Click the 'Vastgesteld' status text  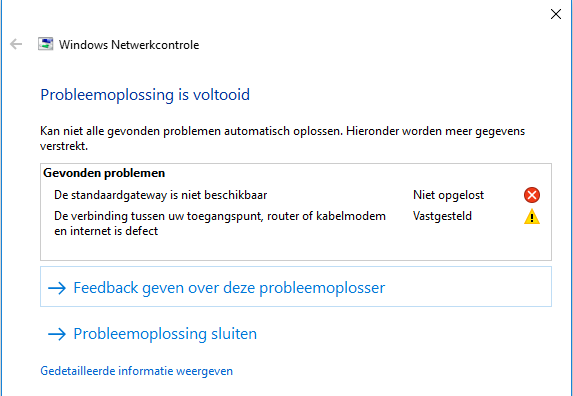coord(442,216)
